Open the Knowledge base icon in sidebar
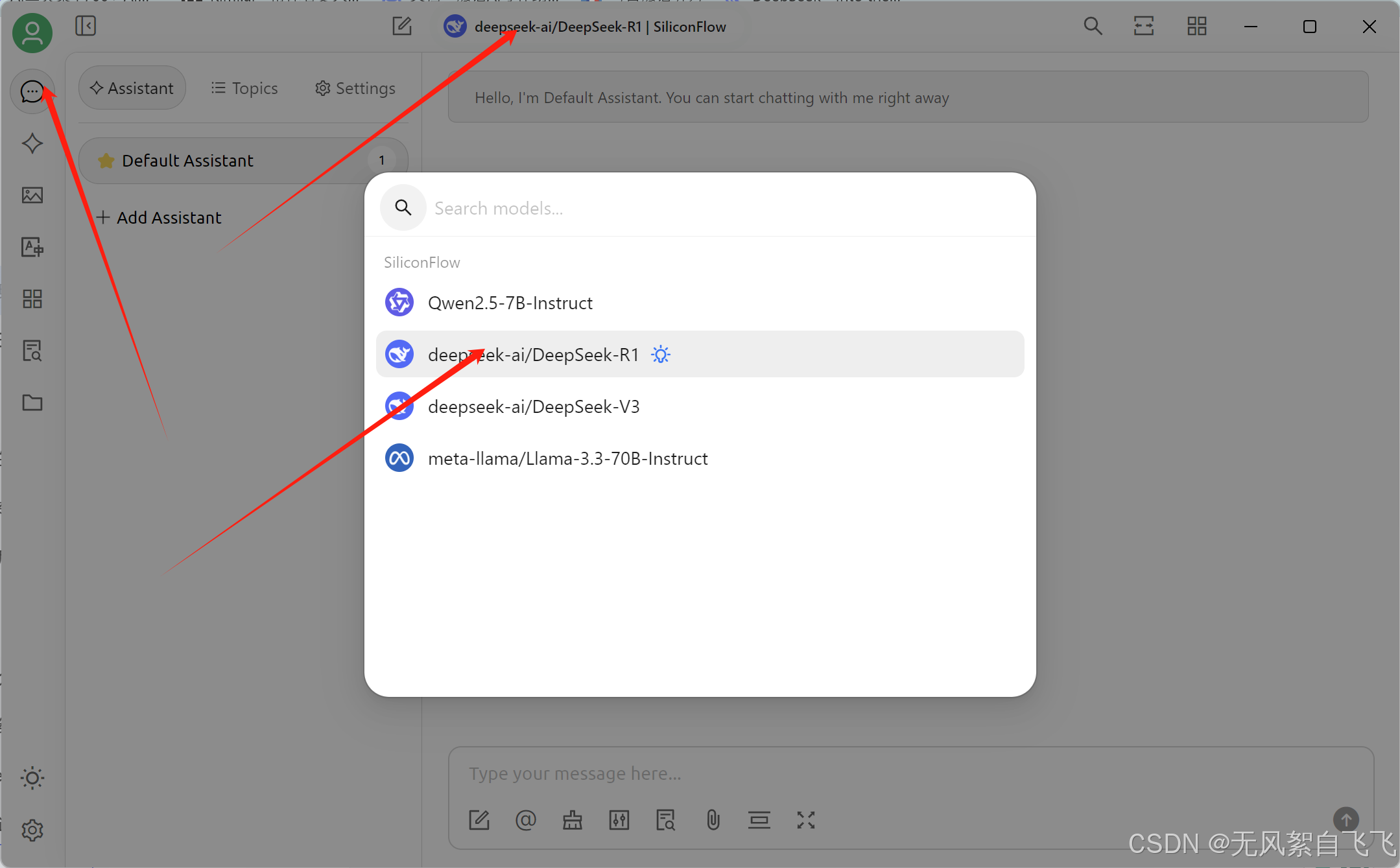Image resolution: width=1400 pixels, height=868 pixels. [32, 351]
